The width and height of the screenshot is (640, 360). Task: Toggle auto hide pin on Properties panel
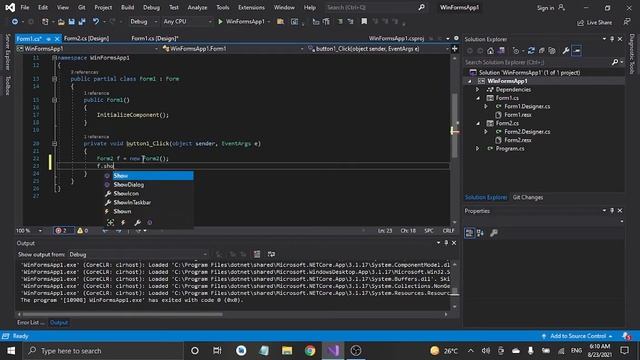click(612, 211)
